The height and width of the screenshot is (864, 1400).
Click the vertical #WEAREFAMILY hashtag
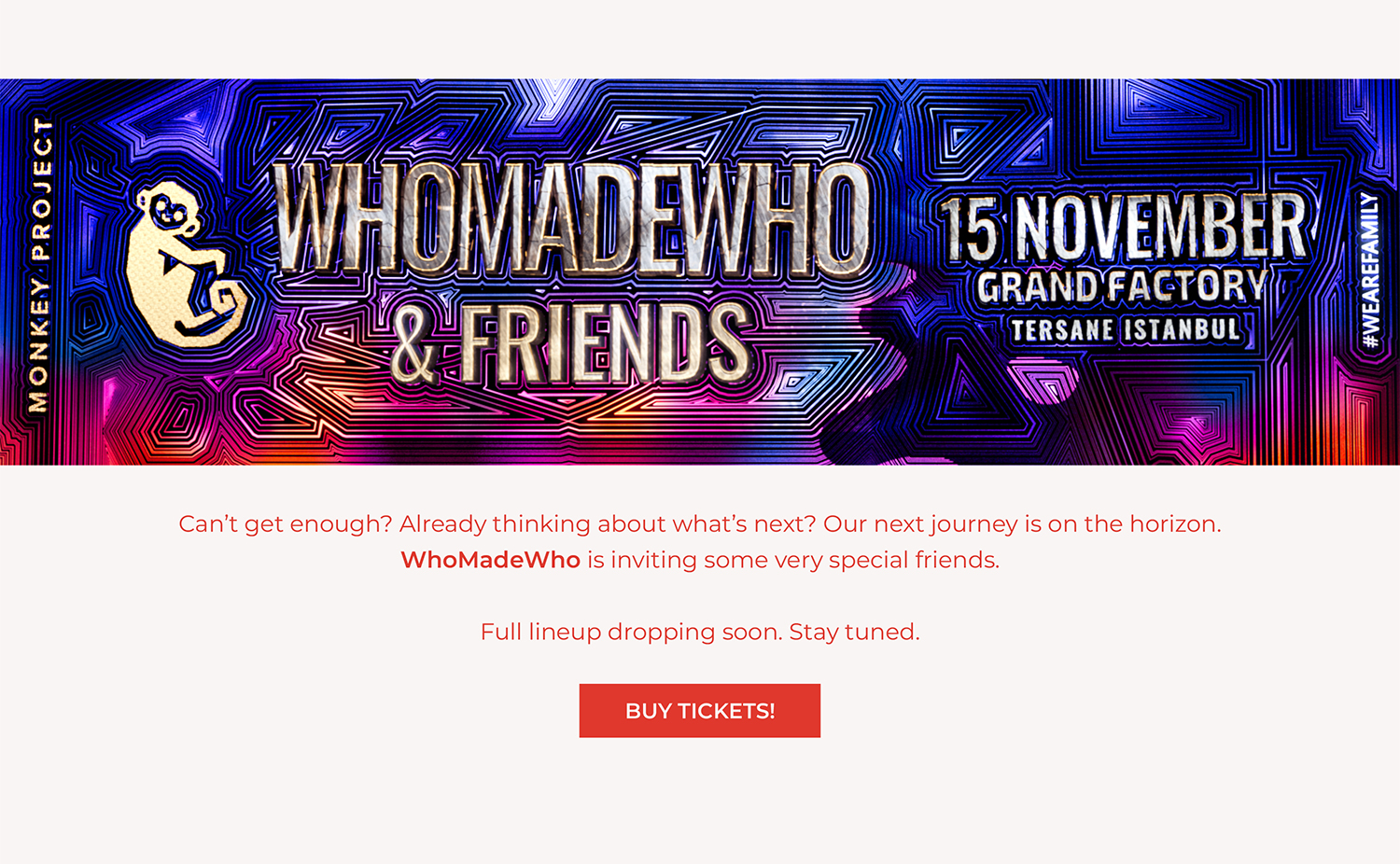1369,271
